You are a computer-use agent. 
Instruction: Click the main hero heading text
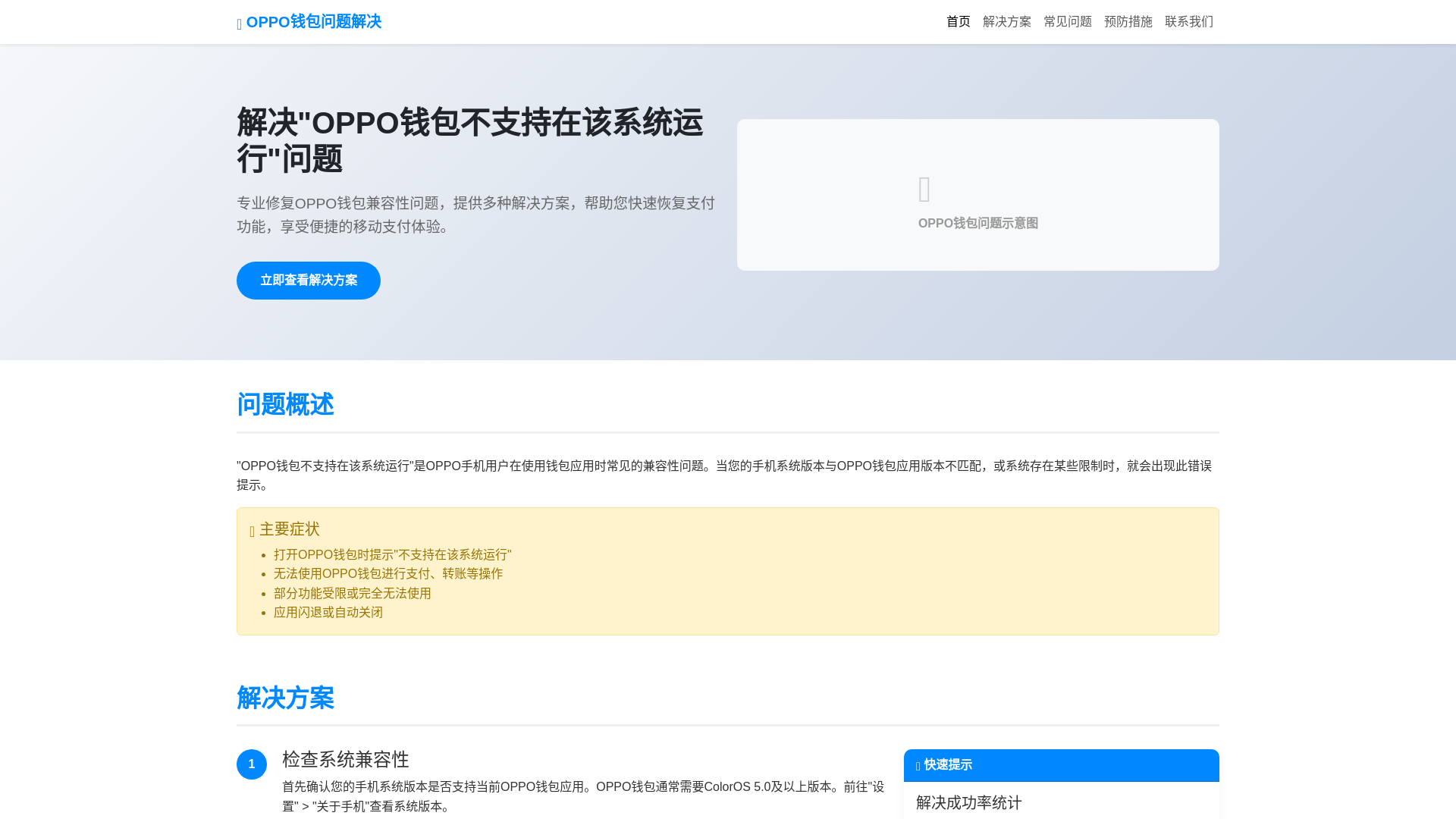point(470,141)
